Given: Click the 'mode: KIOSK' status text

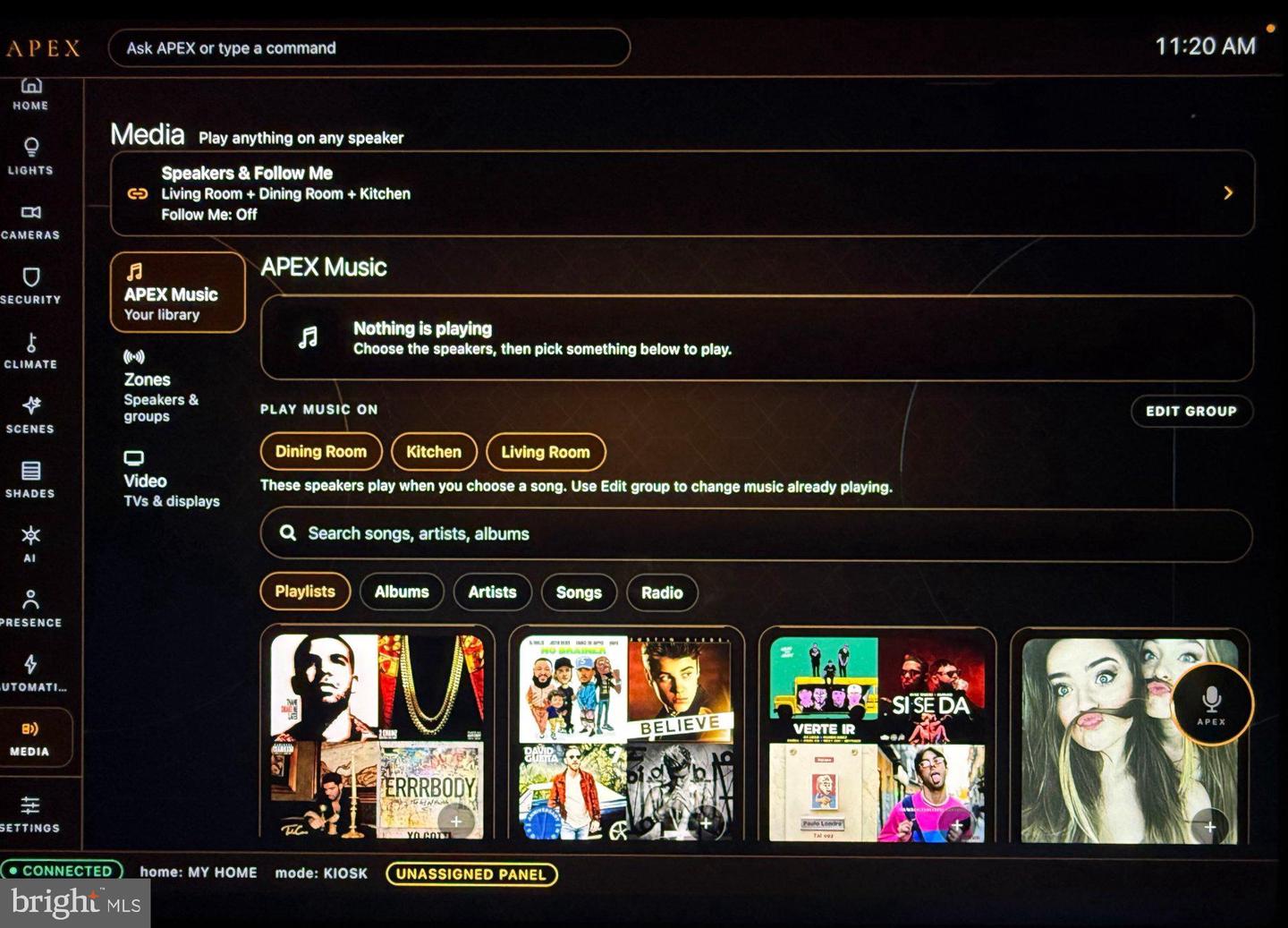Looking at the screenshot, I should point(321,873).
